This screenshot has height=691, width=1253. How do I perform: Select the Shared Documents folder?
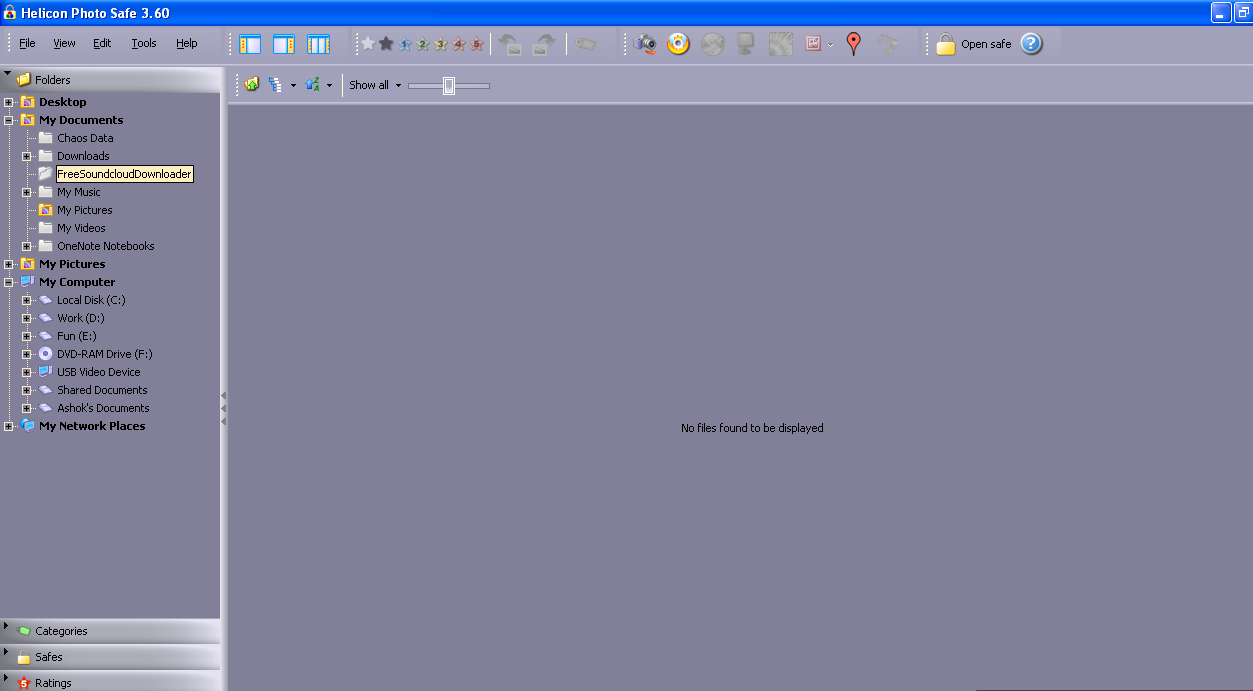(x=102, y=390)
